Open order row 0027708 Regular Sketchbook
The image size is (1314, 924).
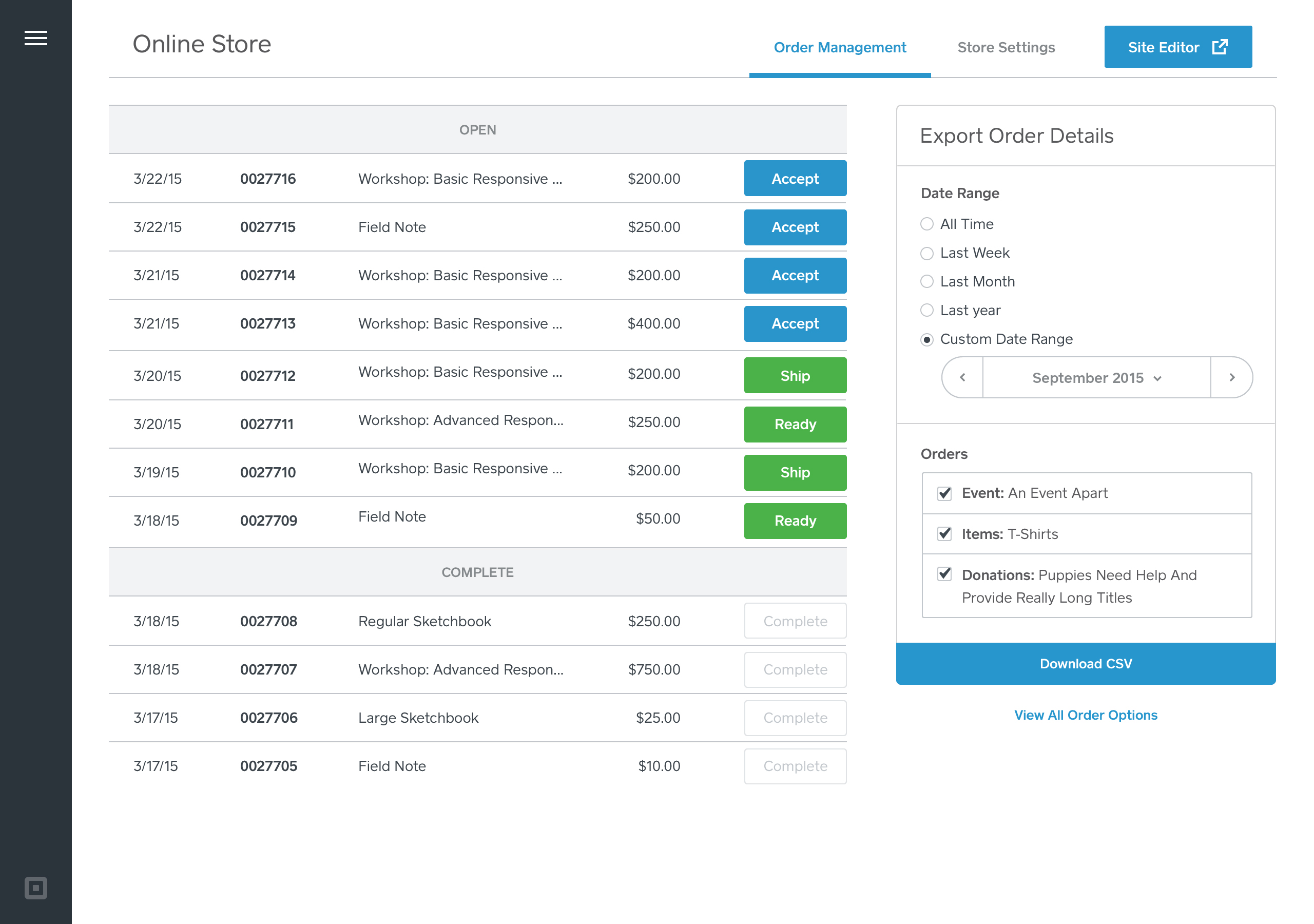point(424,621)
